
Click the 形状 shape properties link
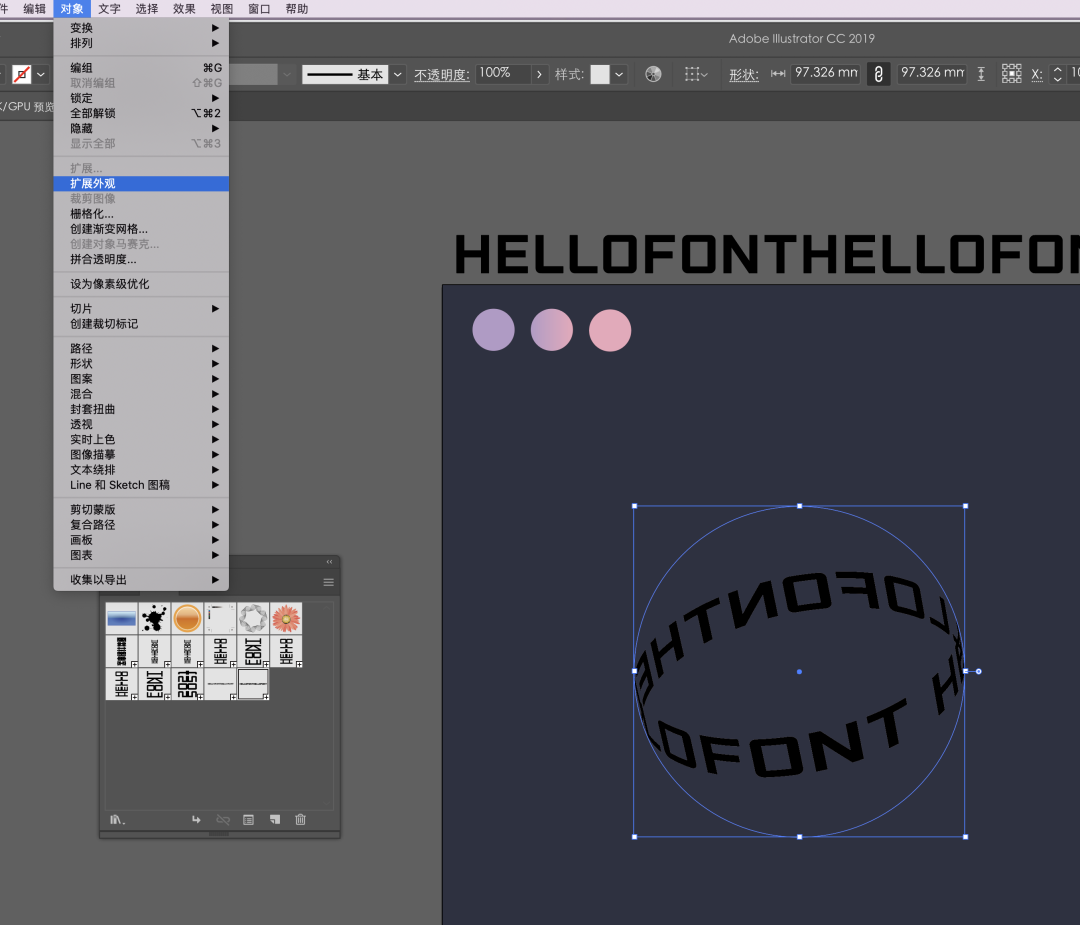pyautogui.click(x=743, y=75)
